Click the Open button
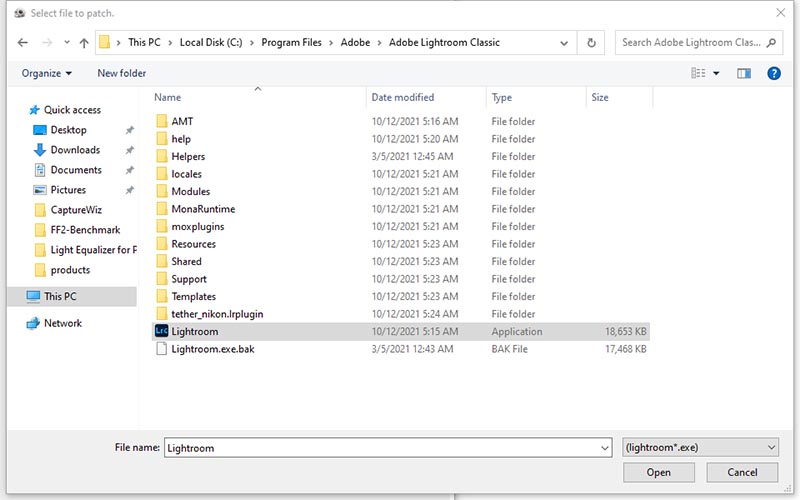The width and height of the screenshot is (800, 500). (659, 472)
